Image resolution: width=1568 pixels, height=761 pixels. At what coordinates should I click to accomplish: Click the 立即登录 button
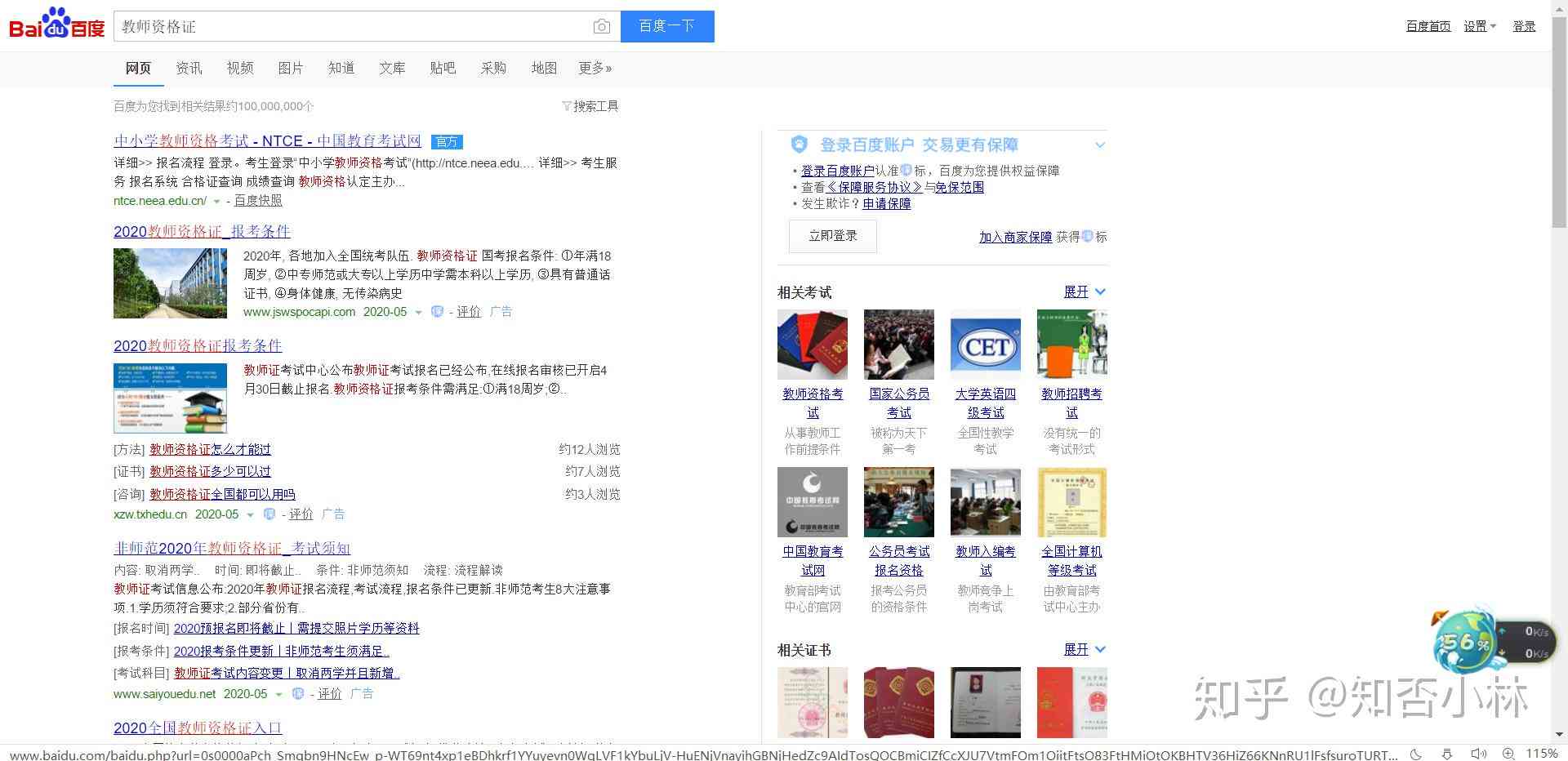point(833,236)
